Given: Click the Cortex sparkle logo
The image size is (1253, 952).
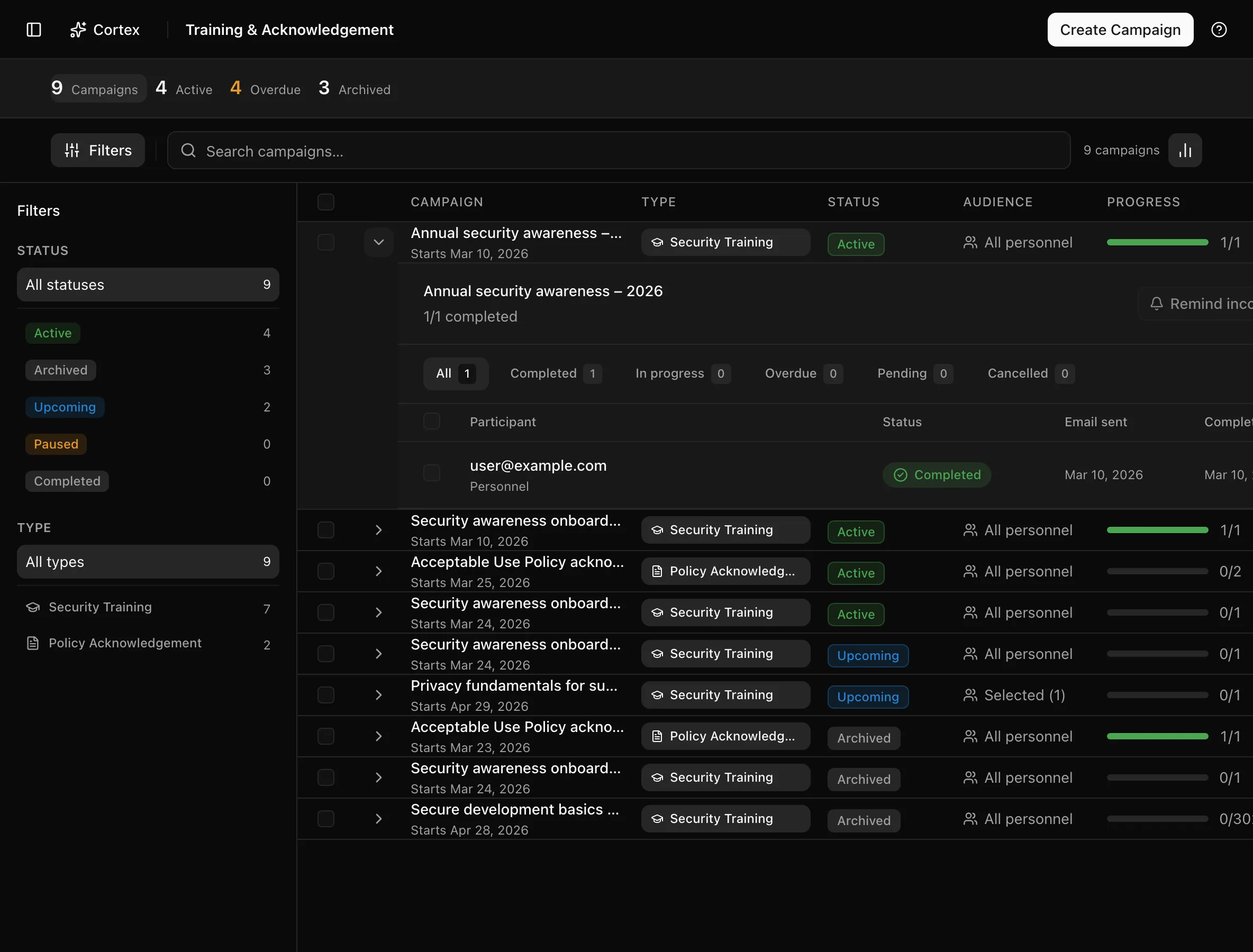Looking at the screenshot, I should coord(78,30).
